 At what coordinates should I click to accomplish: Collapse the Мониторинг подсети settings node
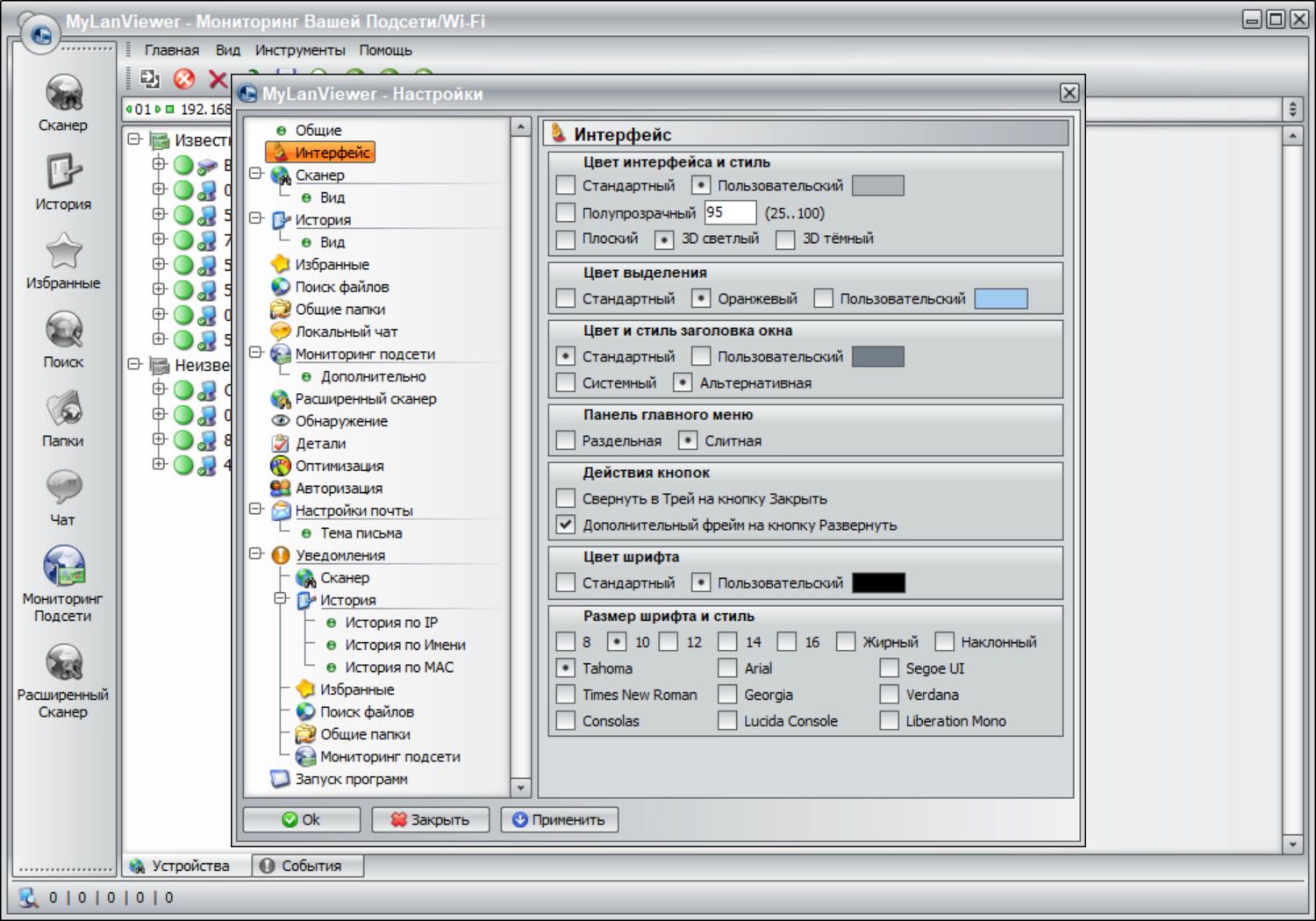(256, 353)
